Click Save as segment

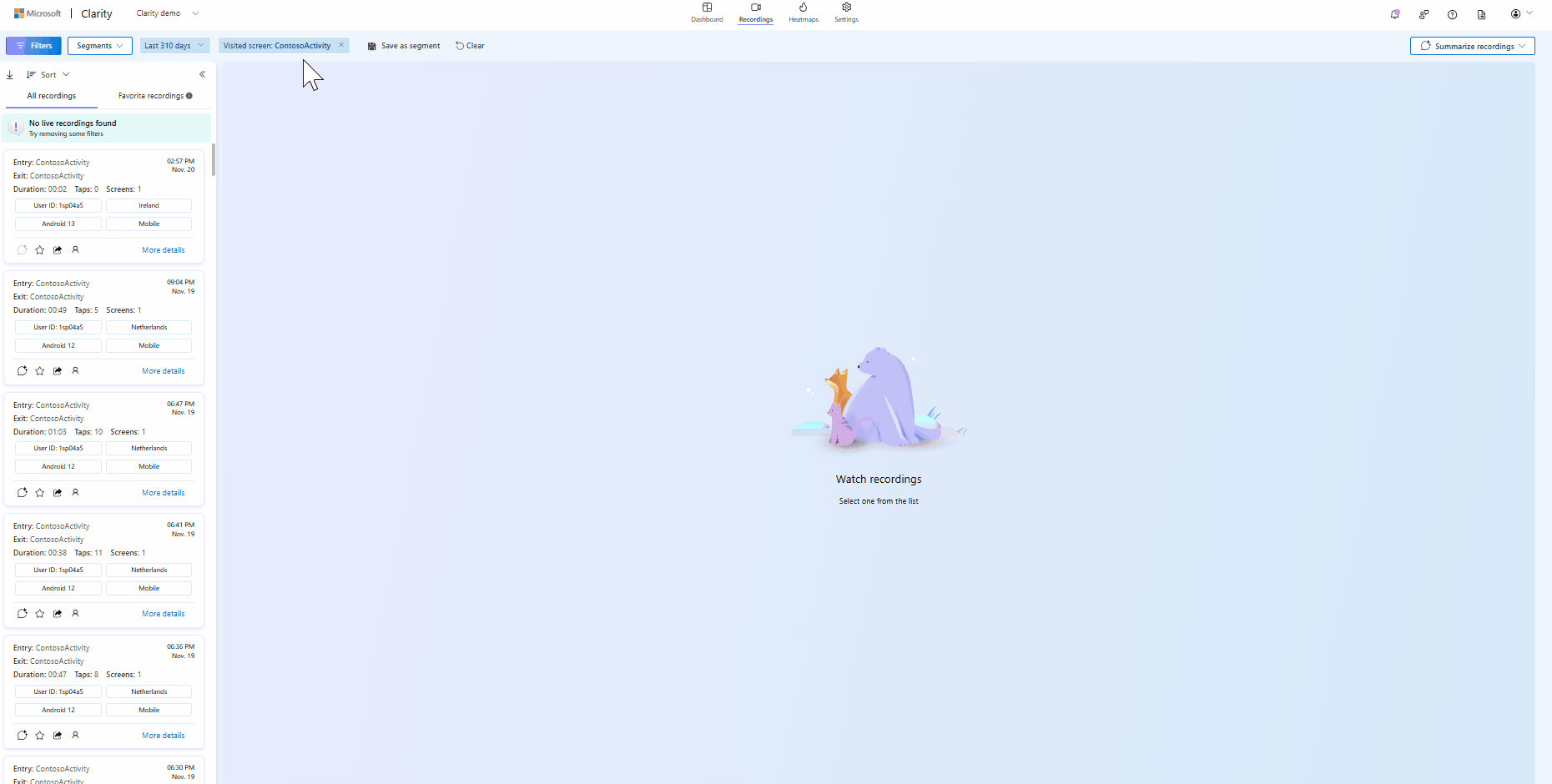click(404, 46)
